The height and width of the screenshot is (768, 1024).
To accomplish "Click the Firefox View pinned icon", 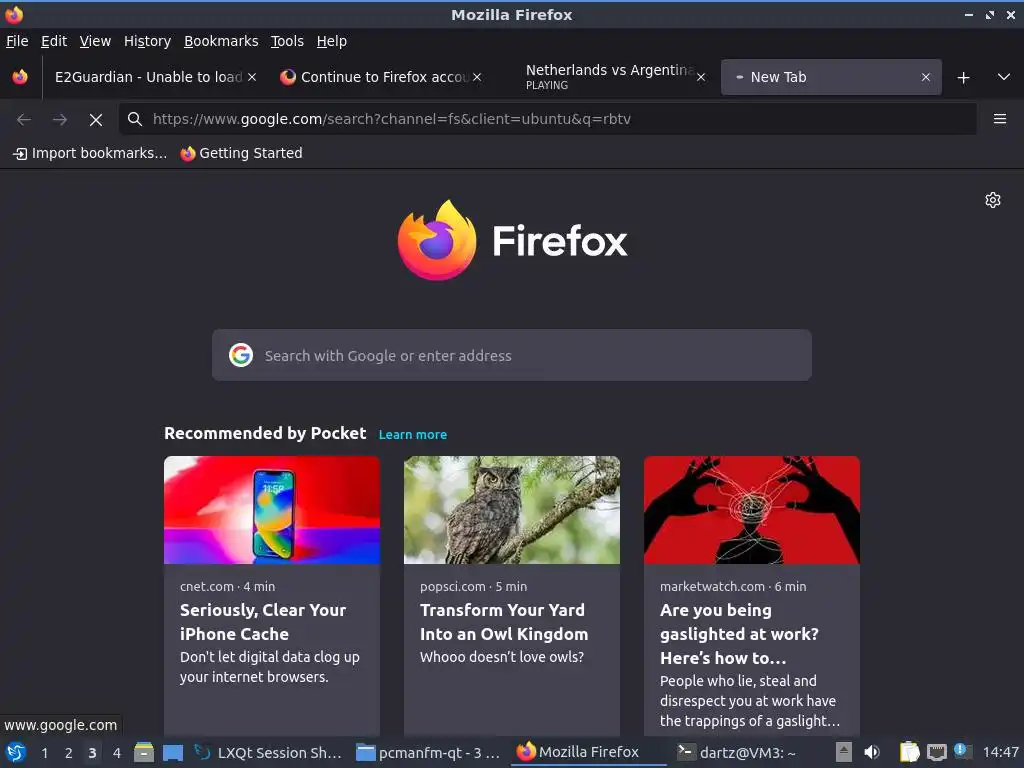I will tap(20, 77).
